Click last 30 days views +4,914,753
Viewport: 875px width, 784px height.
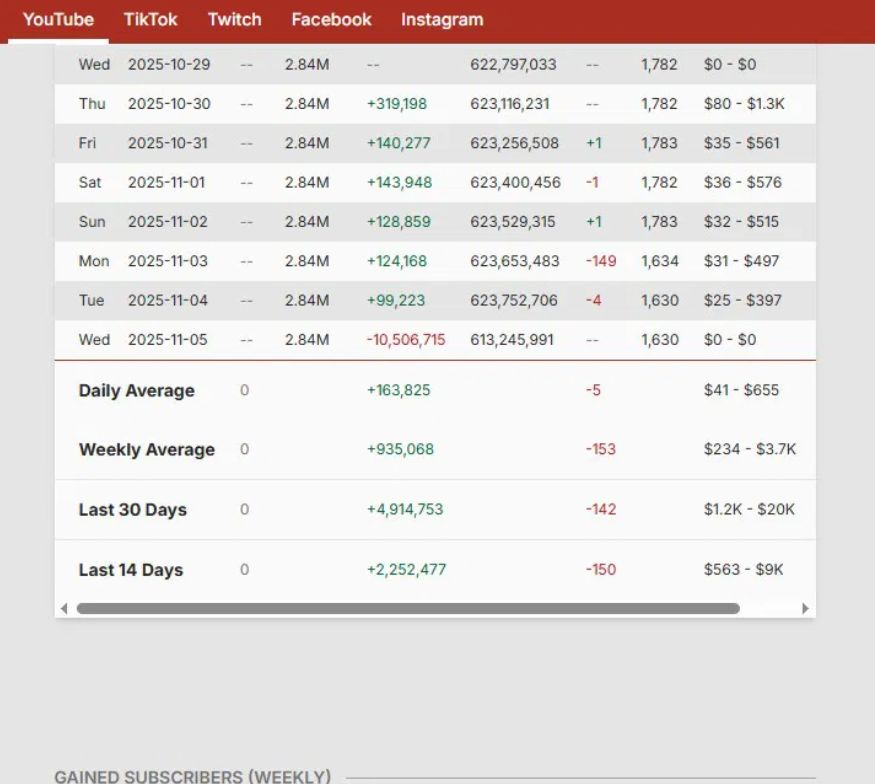(x=405, y=509)
